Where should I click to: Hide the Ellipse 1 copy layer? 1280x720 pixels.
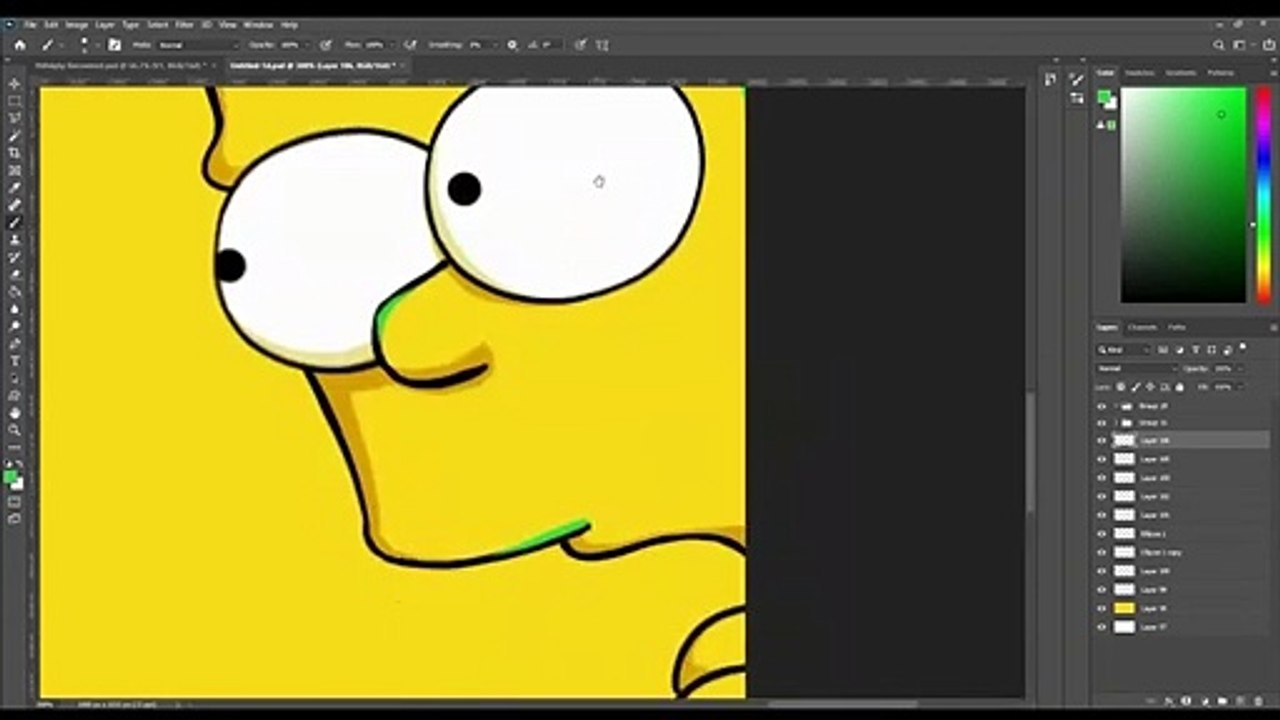coord(1102,552)
